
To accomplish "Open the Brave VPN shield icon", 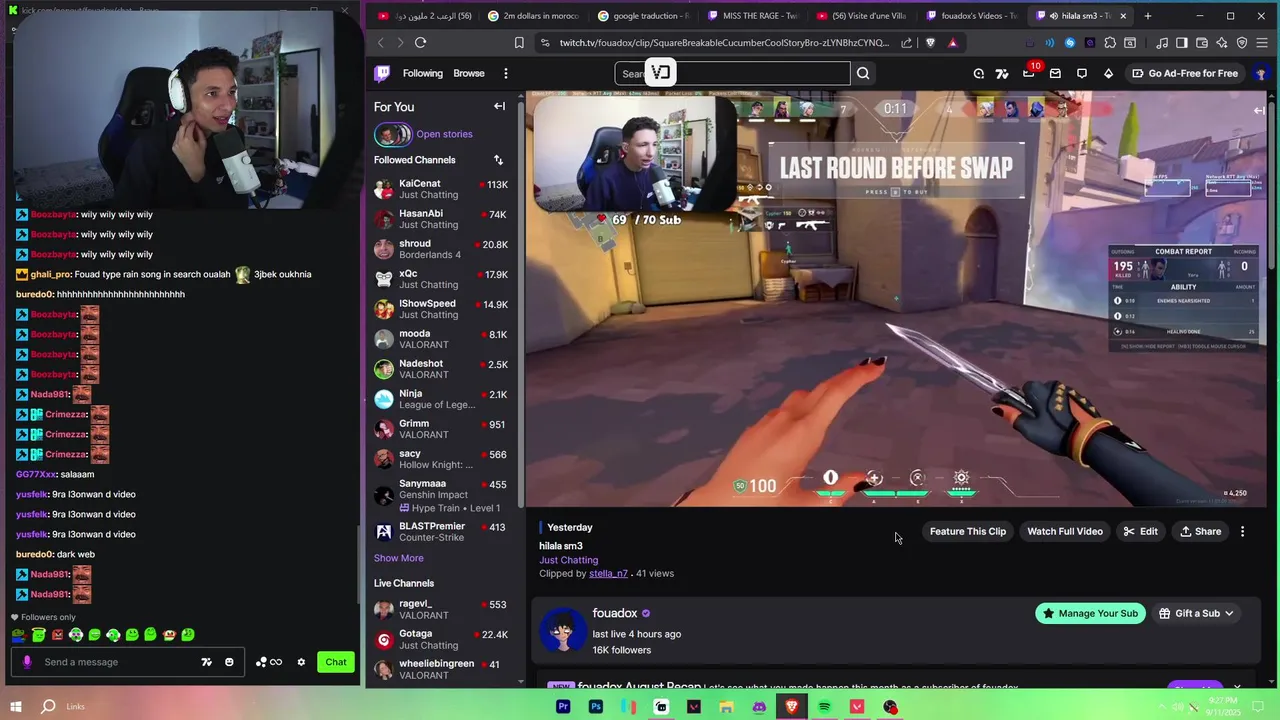I will 1242,43.
